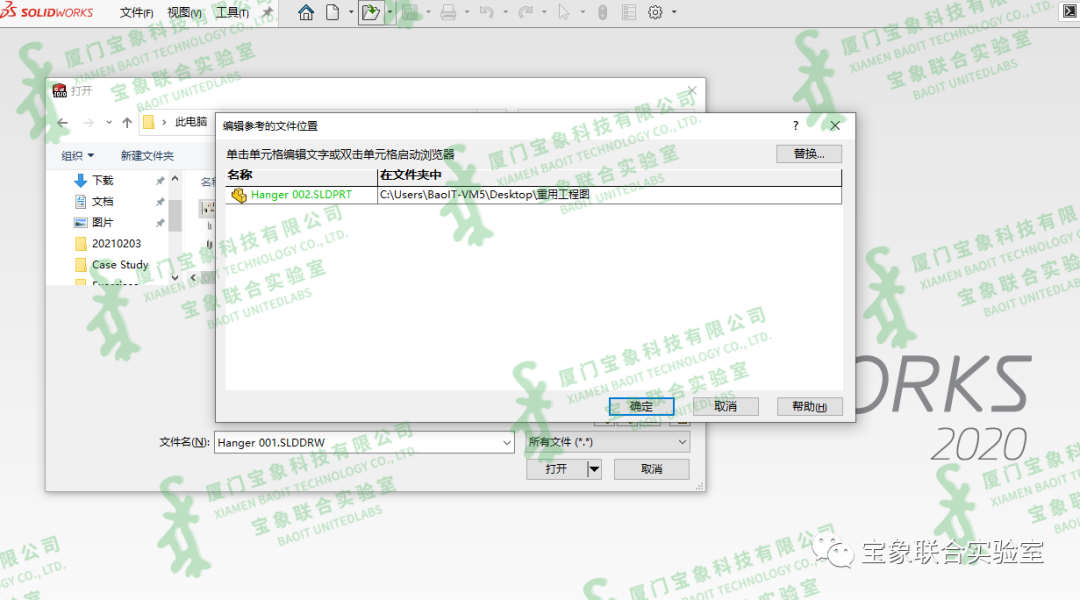
Task: Click the Open file folder icon
Action: (x=371, y=12)
